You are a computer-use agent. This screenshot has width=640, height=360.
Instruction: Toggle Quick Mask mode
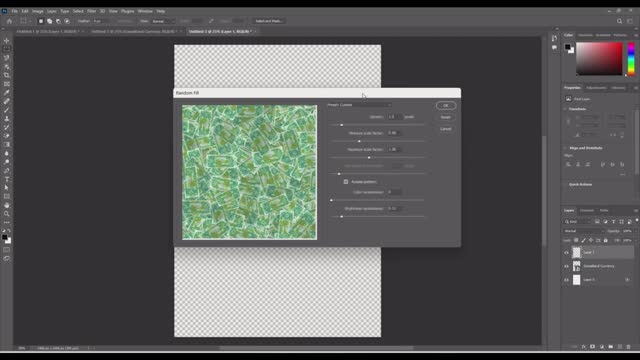(x=7, y=249)
